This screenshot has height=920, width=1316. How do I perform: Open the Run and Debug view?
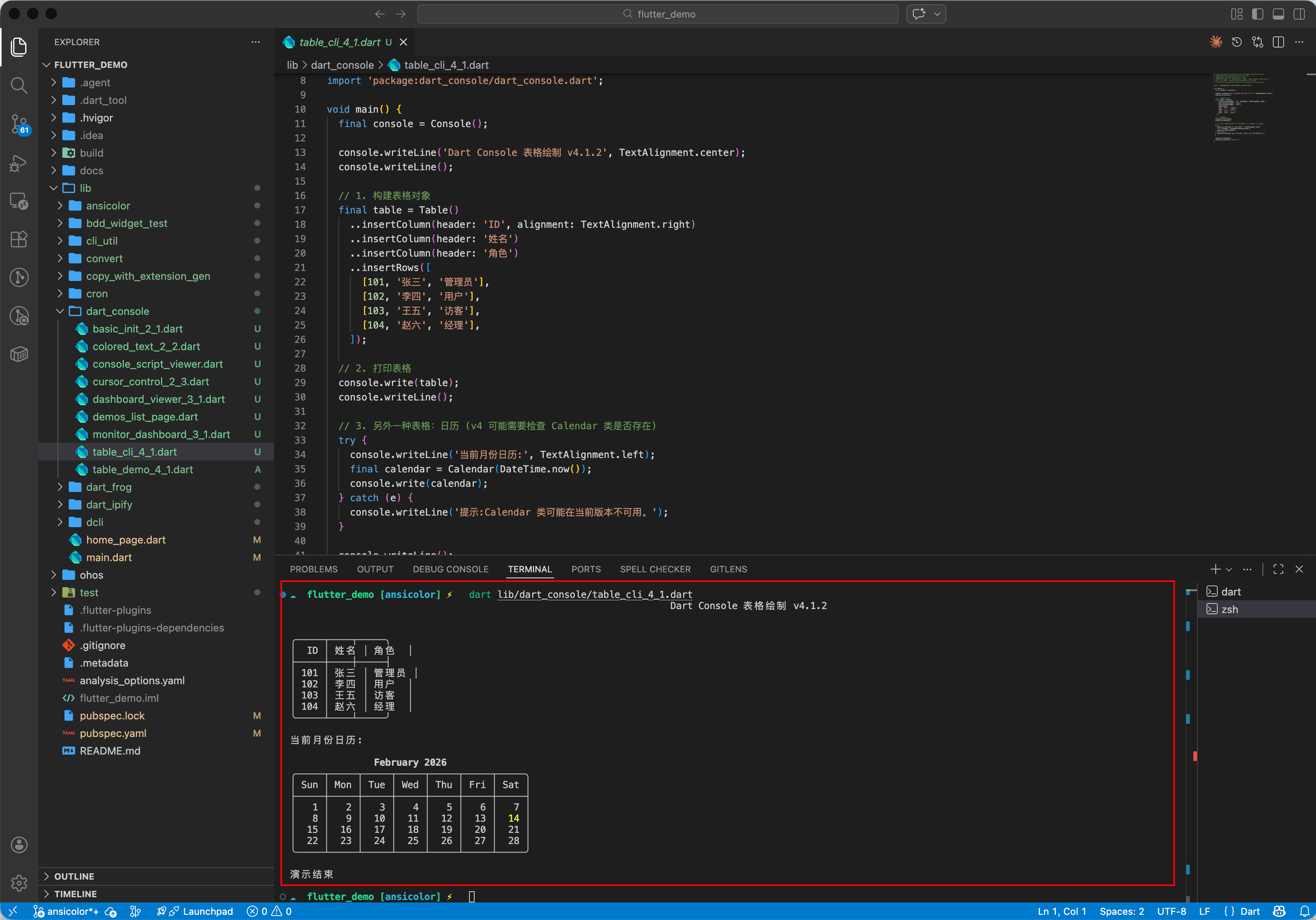(19, 163)
